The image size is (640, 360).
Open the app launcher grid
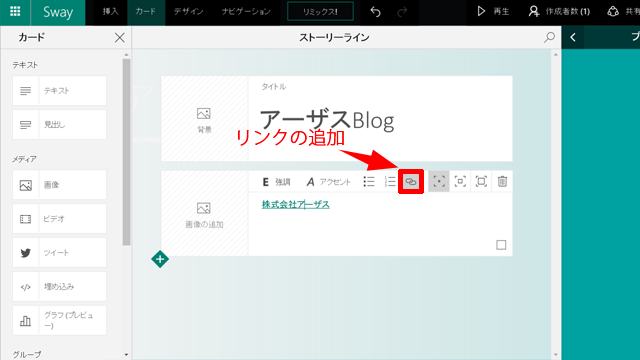15,11
